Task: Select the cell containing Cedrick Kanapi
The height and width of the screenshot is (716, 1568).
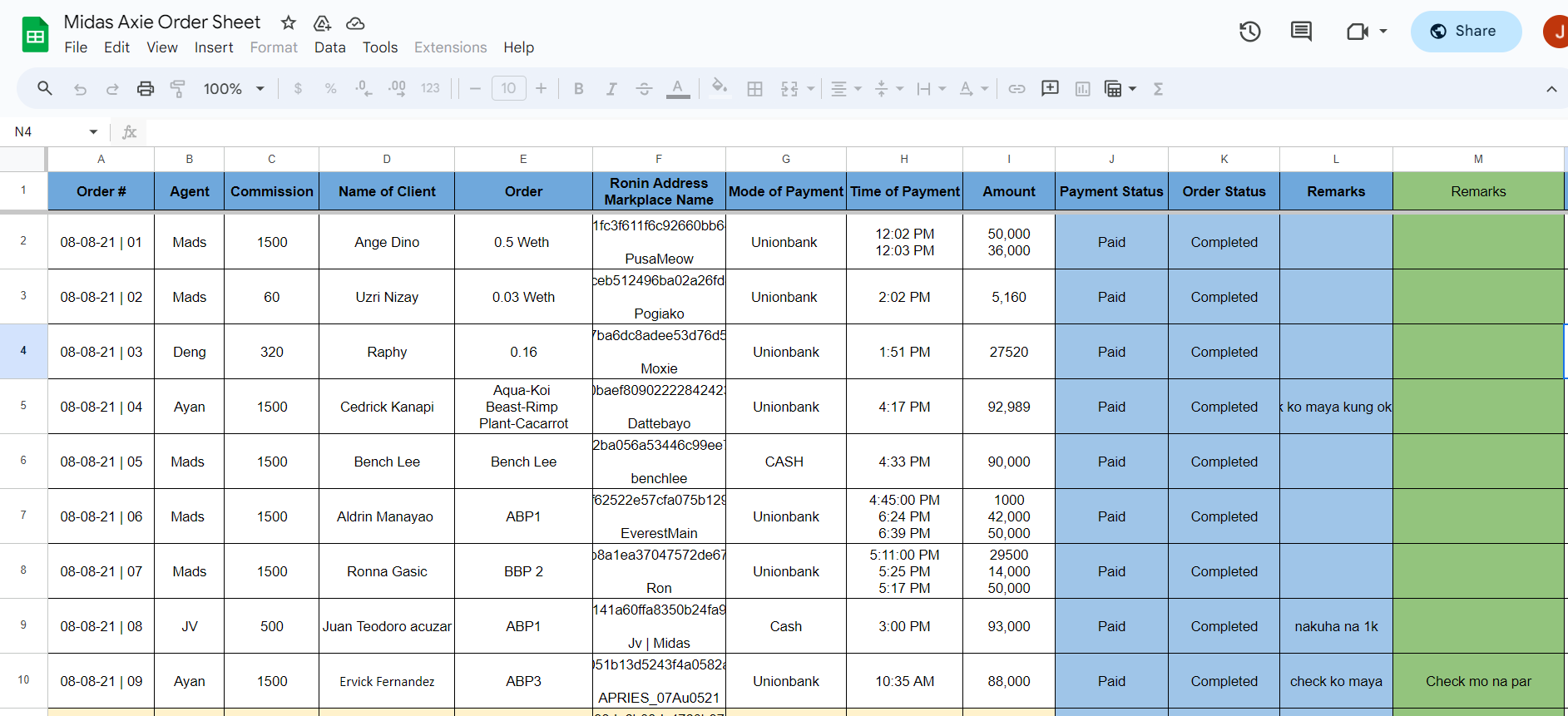Action: (387, 407)
